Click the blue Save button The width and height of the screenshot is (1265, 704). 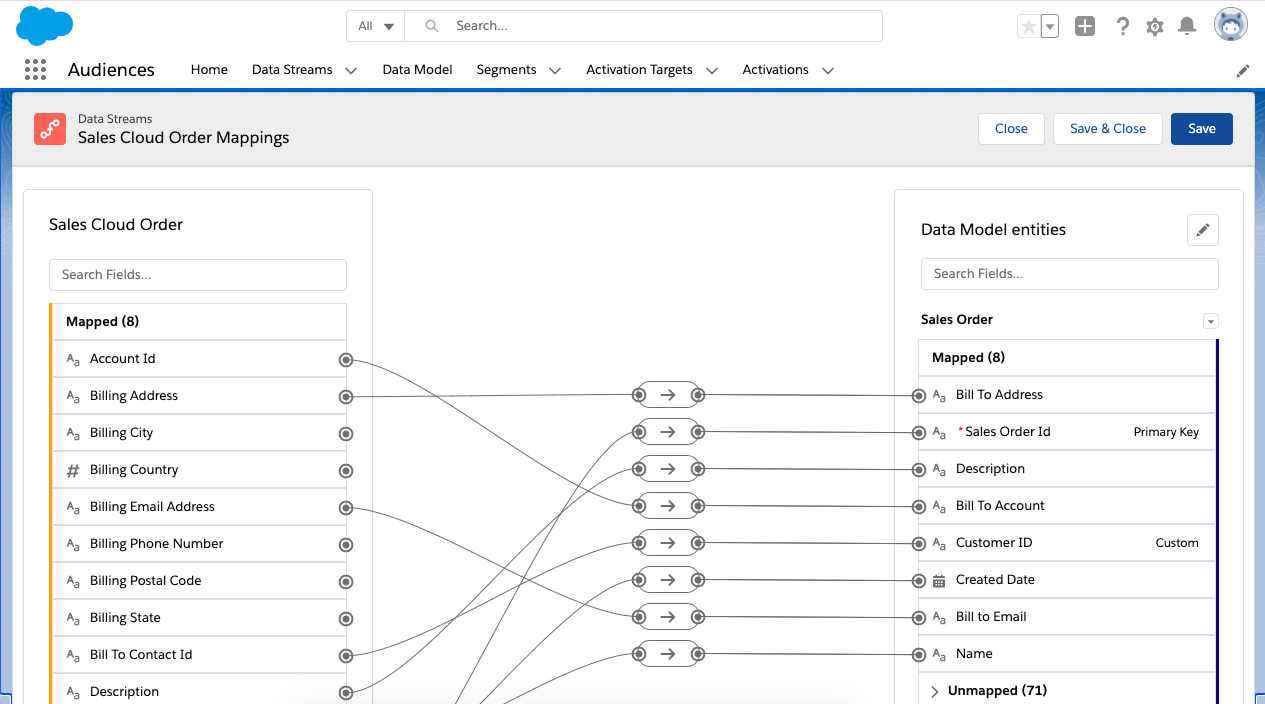(1202, 129)
